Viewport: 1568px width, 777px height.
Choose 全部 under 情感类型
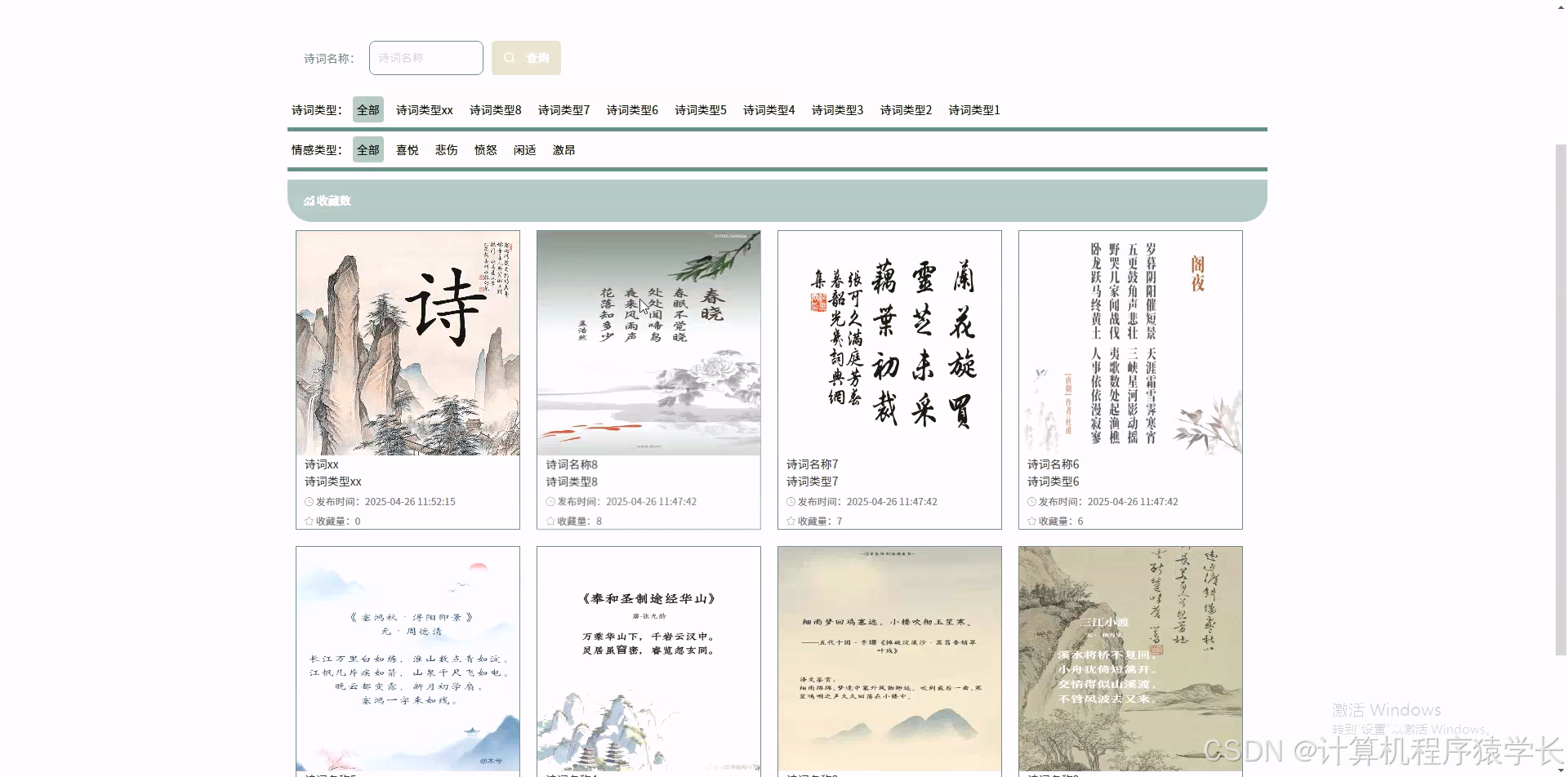point(367,149)
